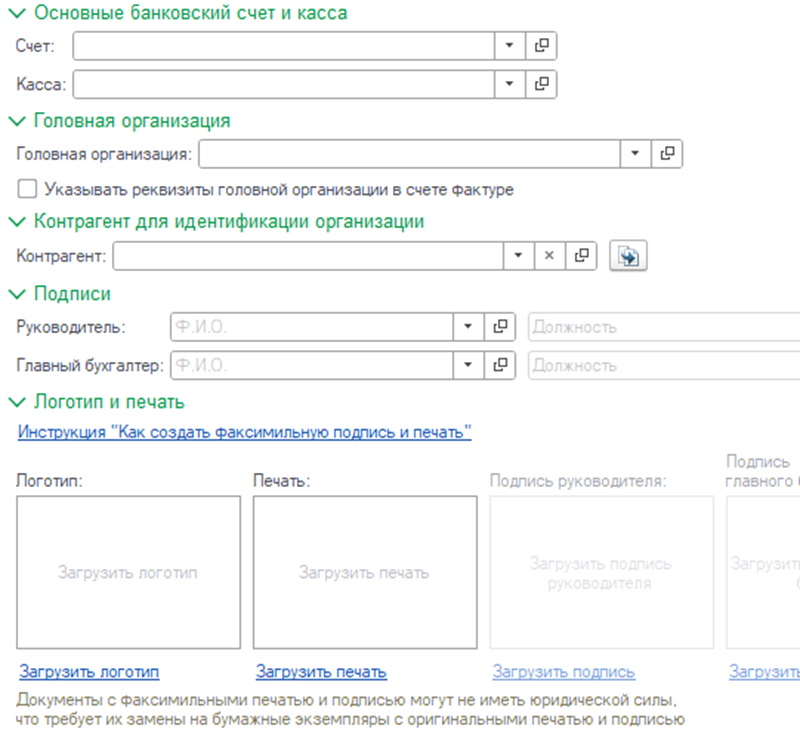Click open icon for Руководитель field
This screenshot has width=800, height=741.
point(500,327)
